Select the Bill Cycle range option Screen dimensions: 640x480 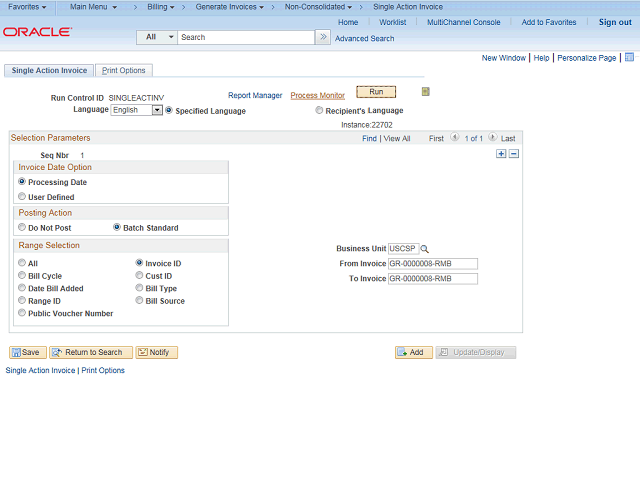(x=22, y=275)
